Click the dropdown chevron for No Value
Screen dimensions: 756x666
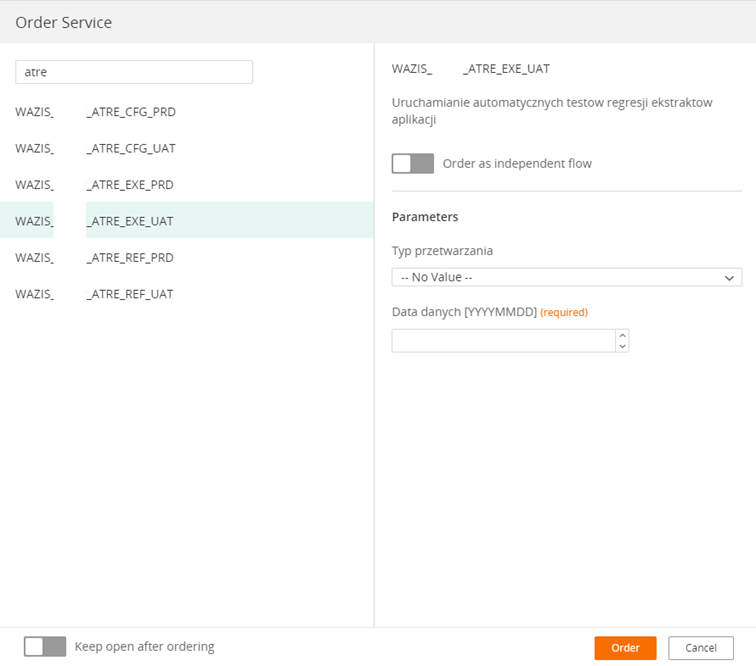729,278
